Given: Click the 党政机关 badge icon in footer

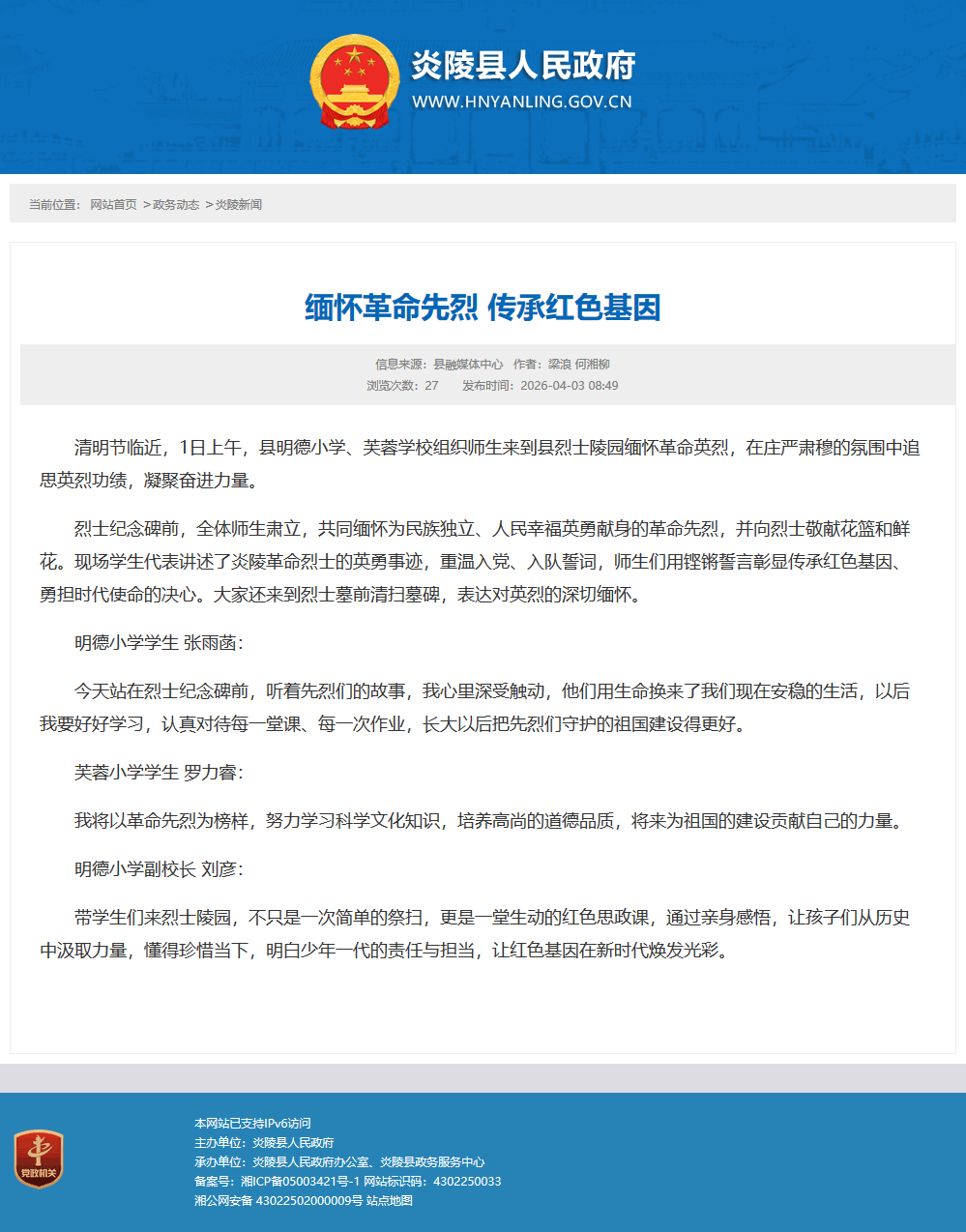Looking at the screenshot, I should click(39, 1159).
